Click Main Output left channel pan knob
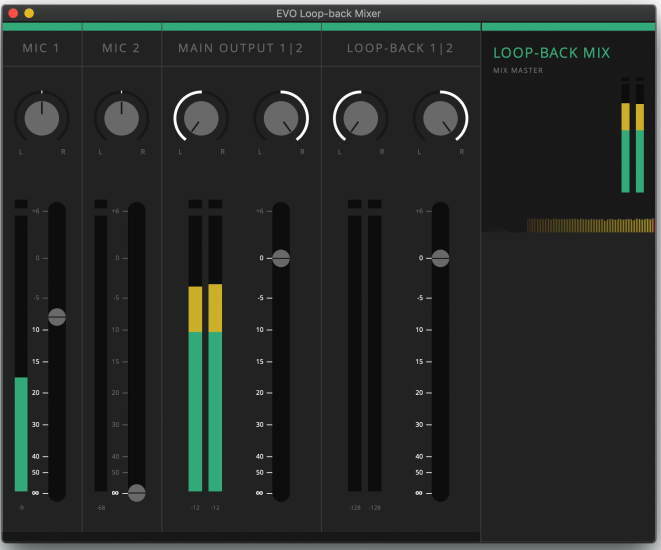 click(x=201, y=119)
